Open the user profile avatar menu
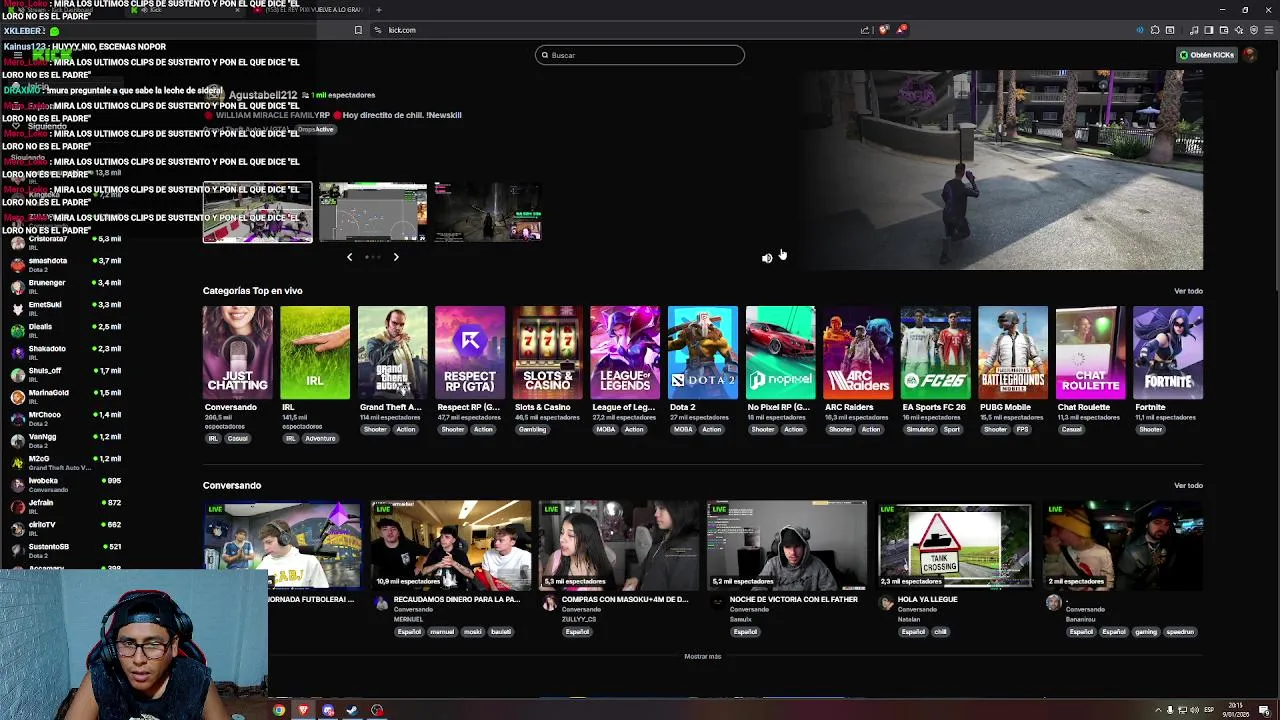 point(1249,55)
